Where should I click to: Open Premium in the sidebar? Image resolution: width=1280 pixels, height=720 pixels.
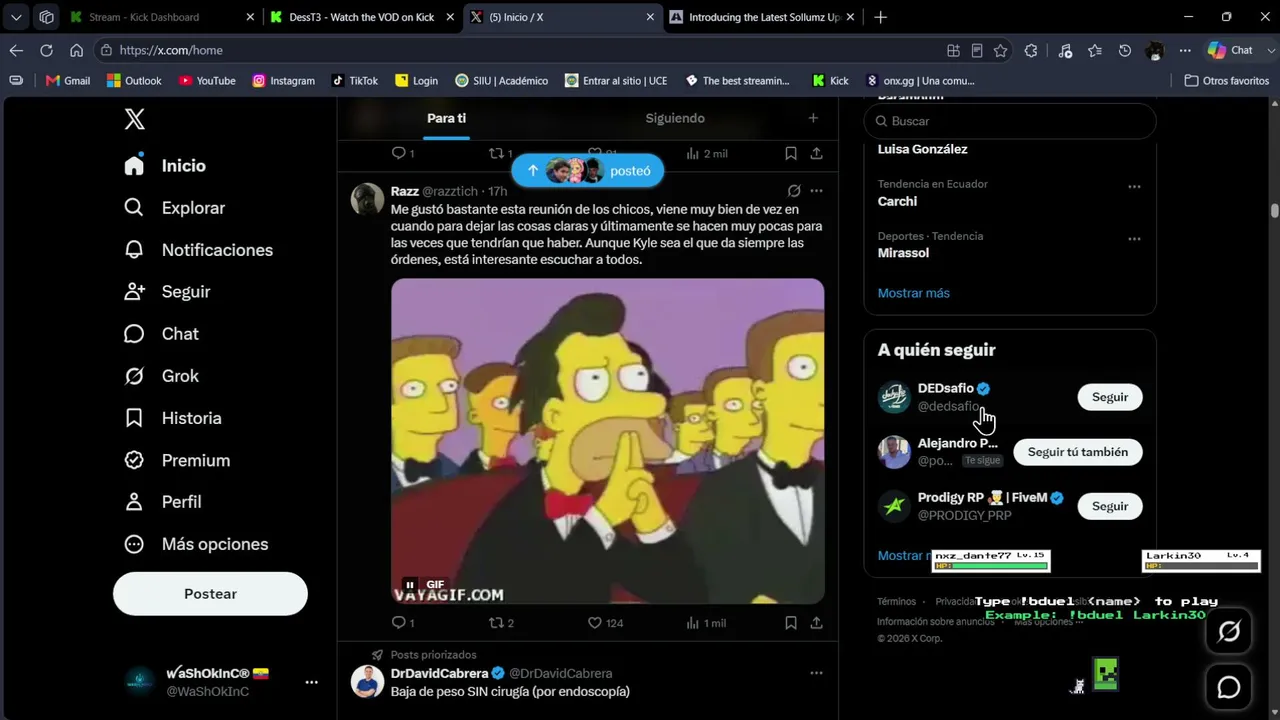177,460
